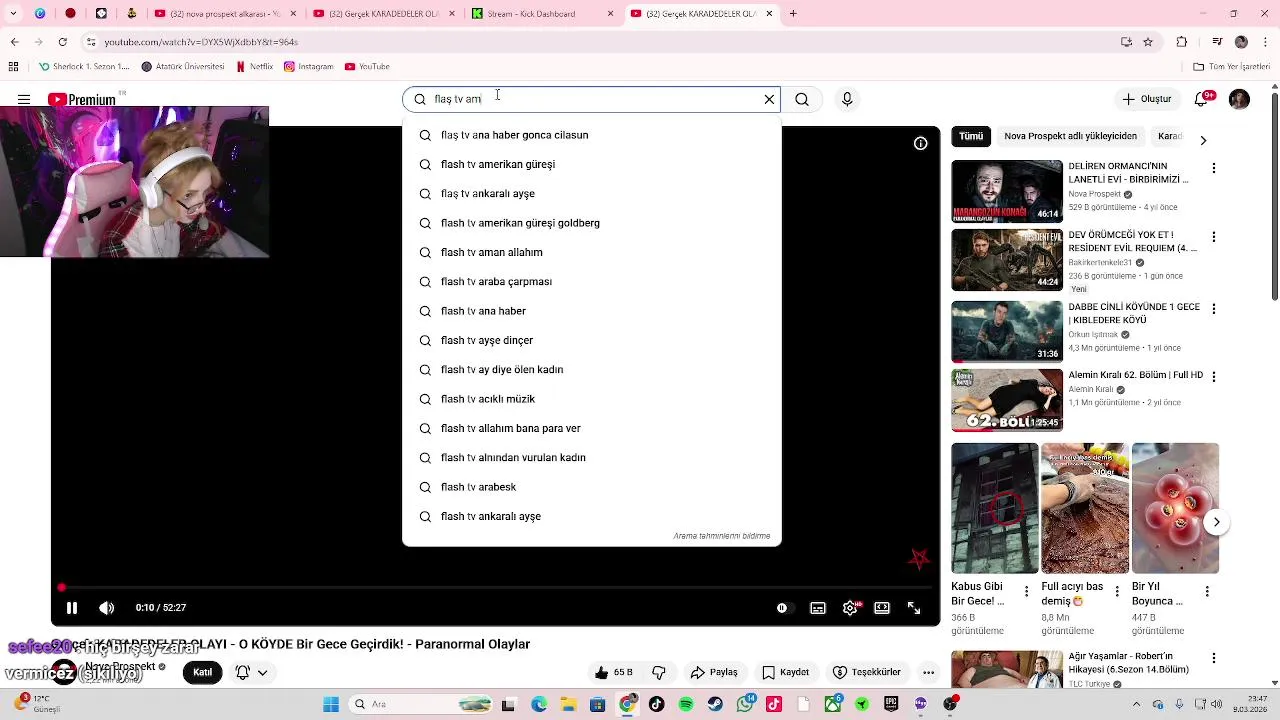Enter full screen mode
The width and height of the screenshot is (1280, 720).
[914, 607]
